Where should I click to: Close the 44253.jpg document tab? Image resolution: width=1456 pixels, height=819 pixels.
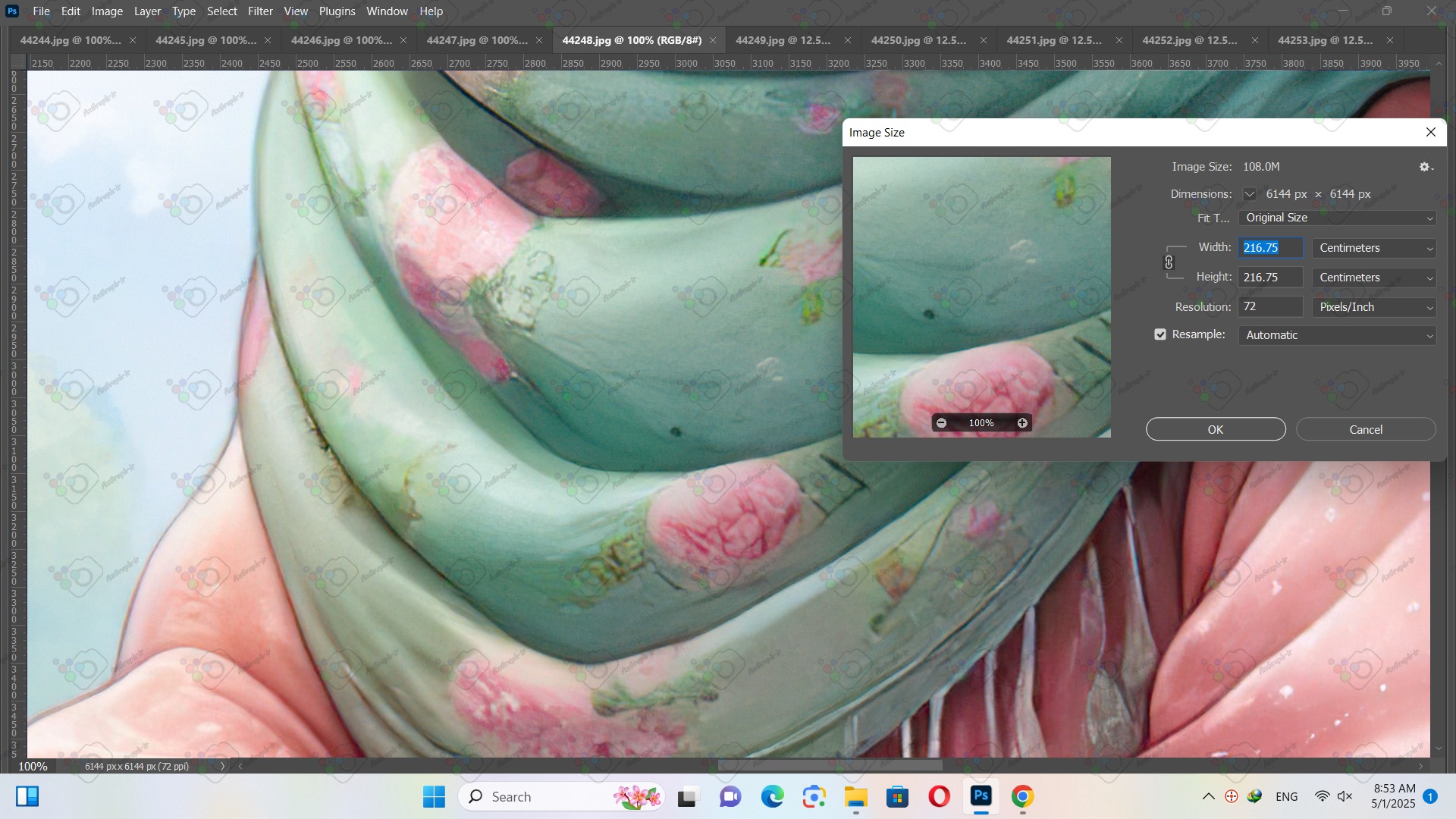click(x=1390, y=40)
